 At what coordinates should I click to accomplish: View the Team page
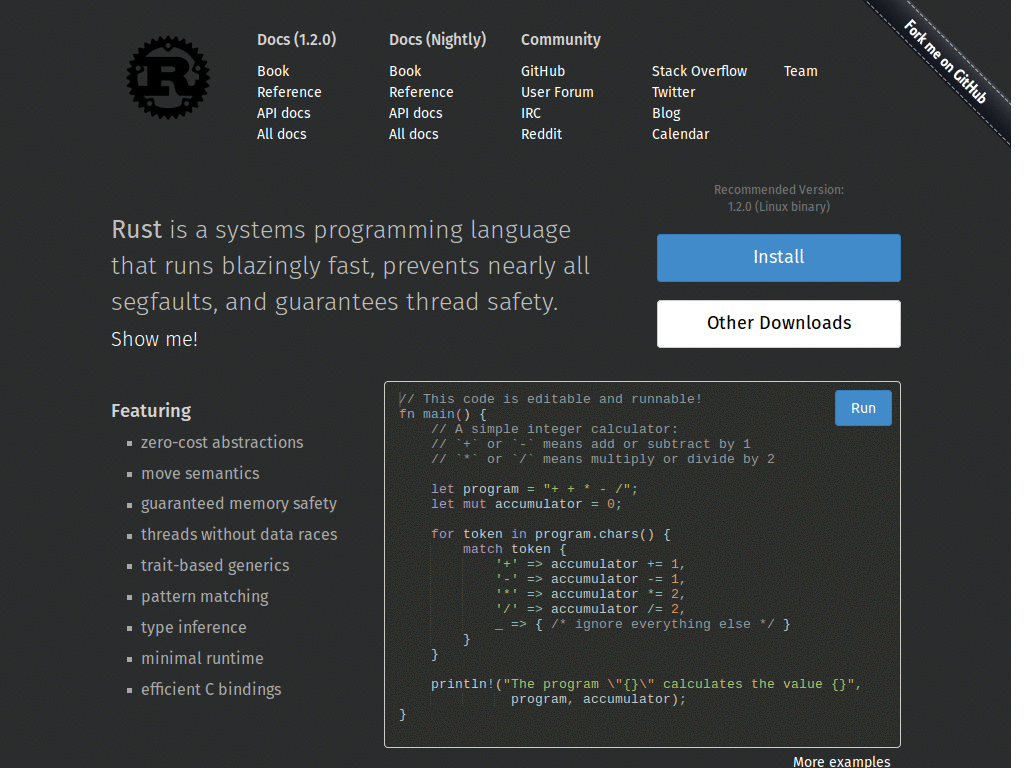(800, 71)
